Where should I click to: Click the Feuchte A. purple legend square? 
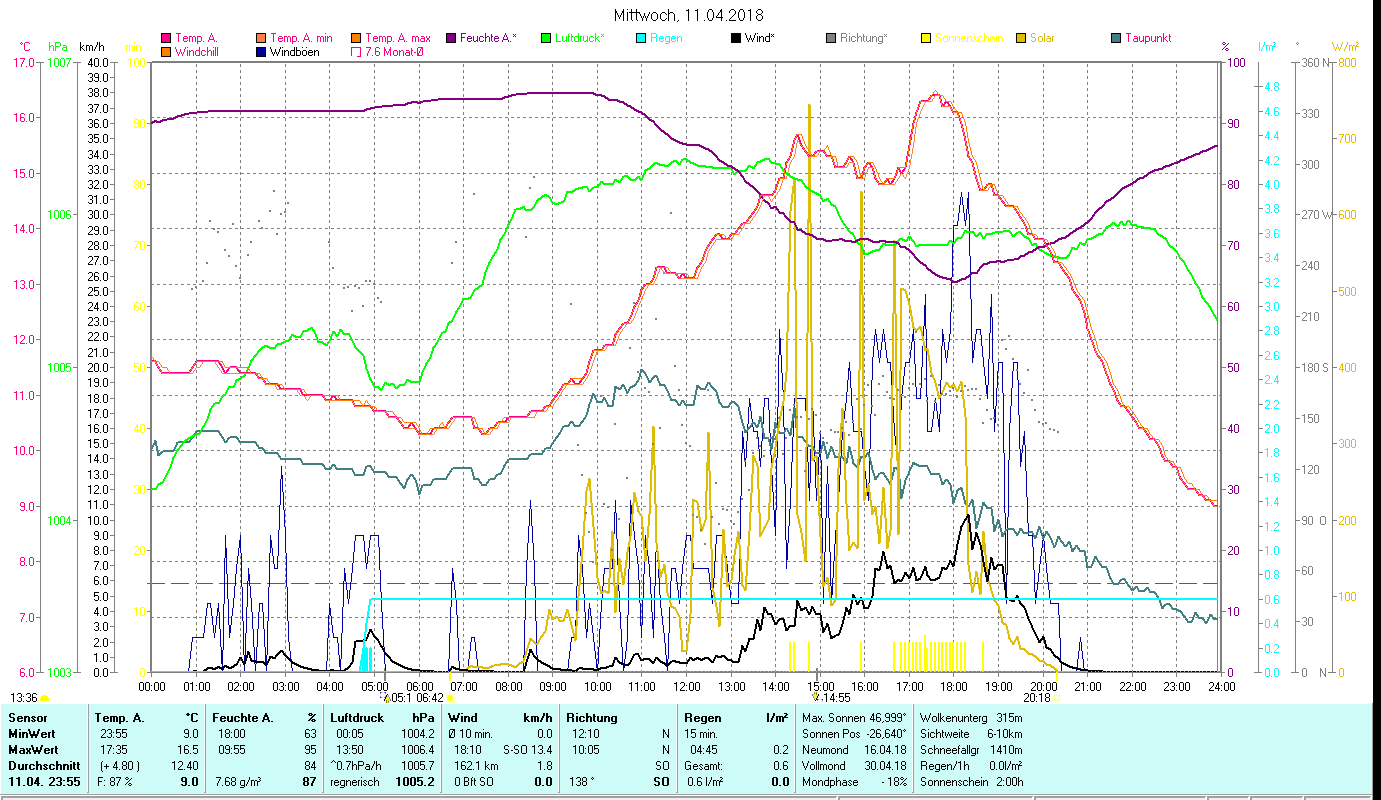point(451,39)
